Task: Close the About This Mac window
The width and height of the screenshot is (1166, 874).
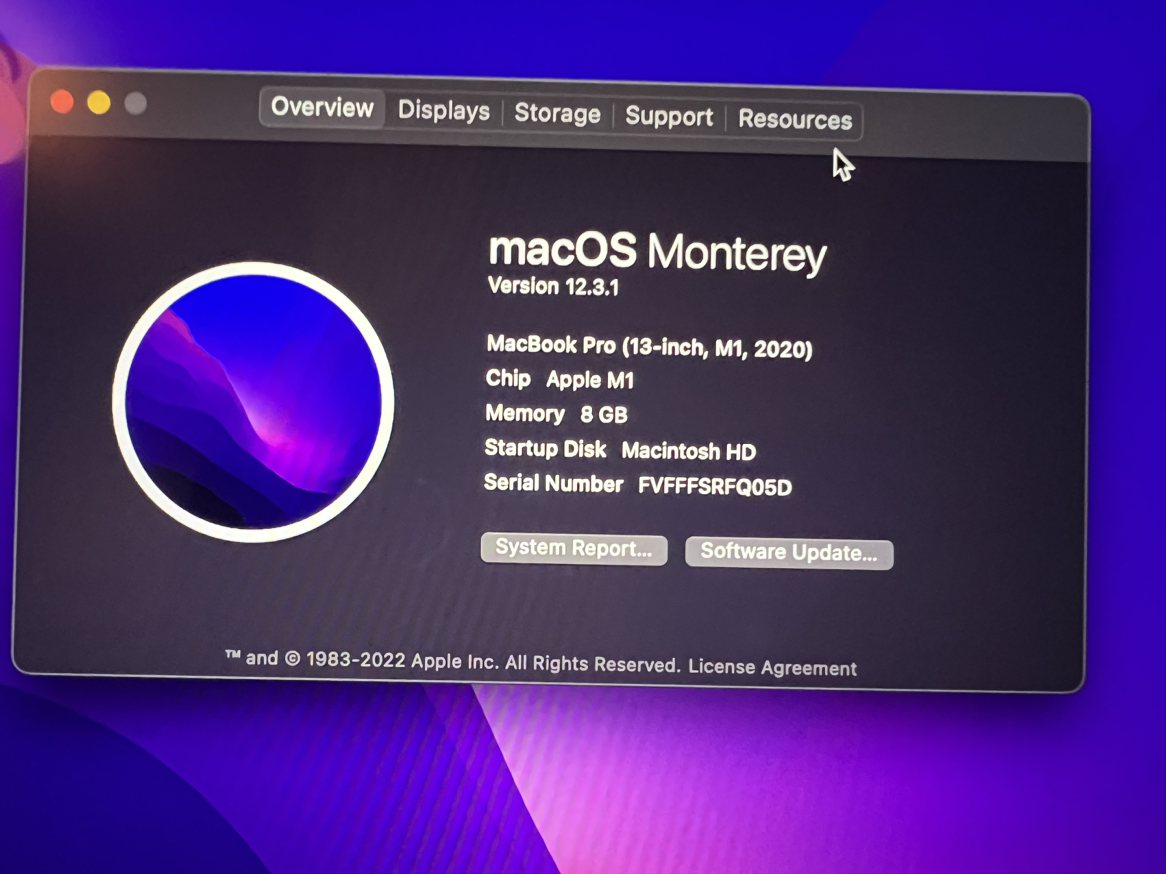Action: pos(62,101)
